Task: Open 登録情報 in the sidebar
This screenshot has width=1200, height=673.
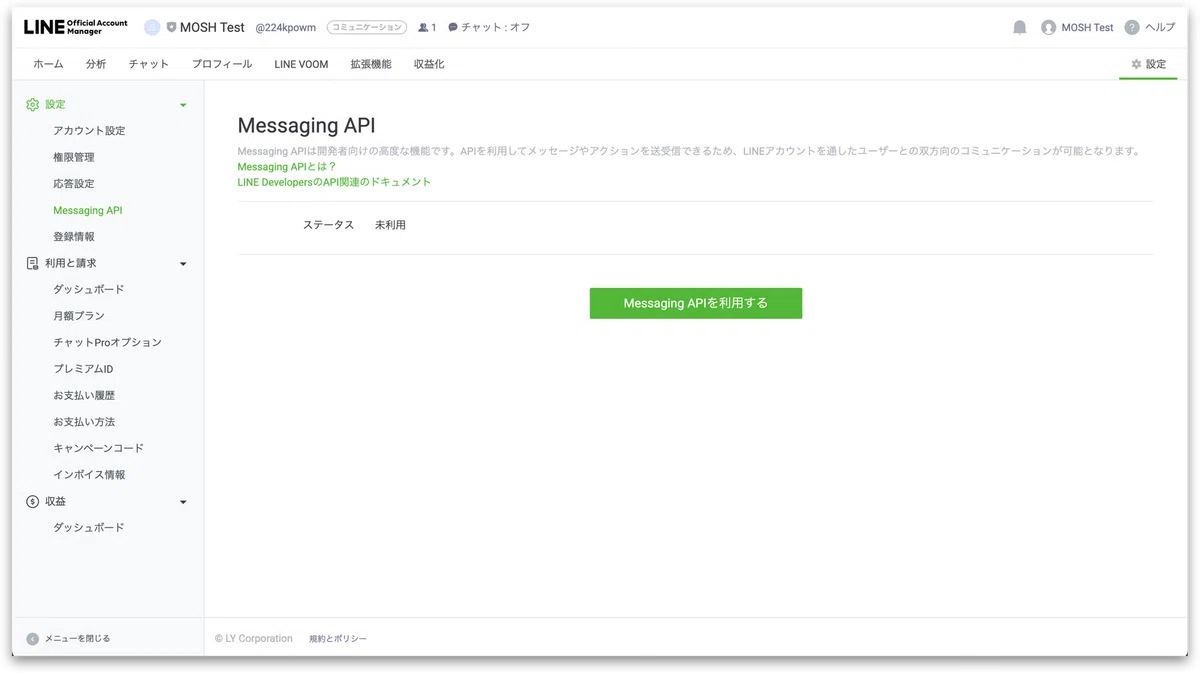Action: point(74,237)
